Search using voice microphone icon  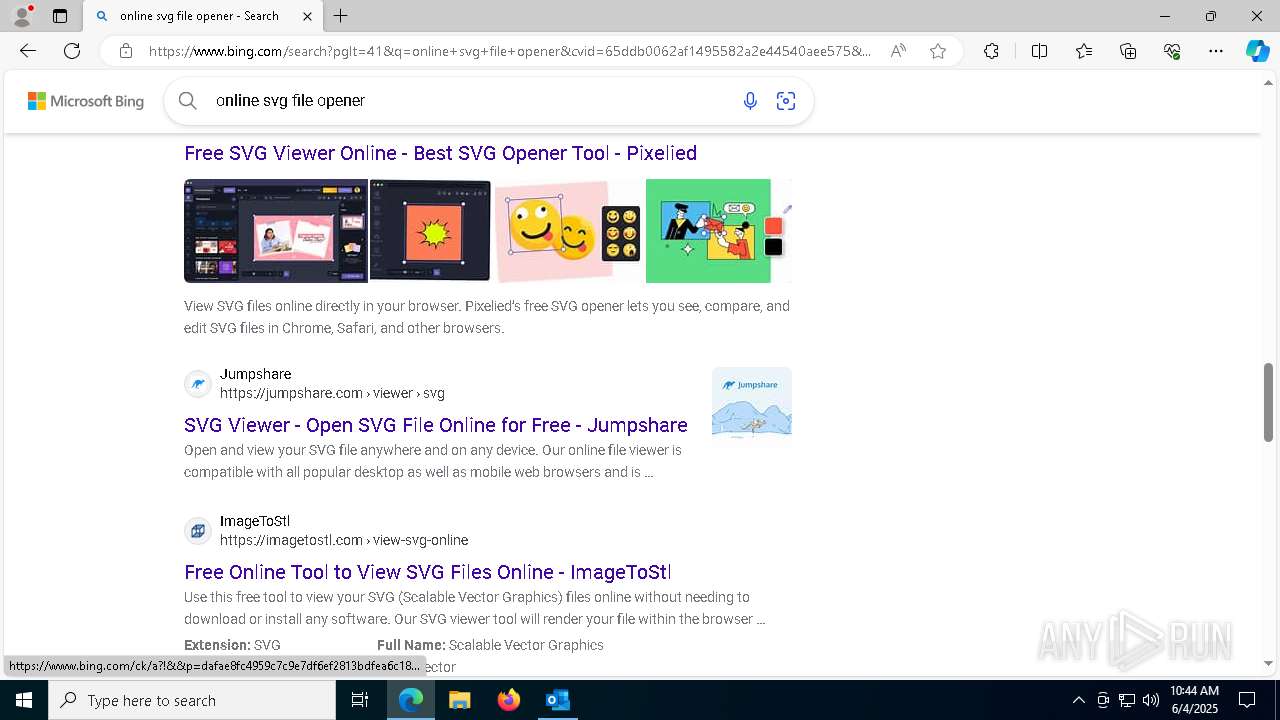pos(750,100)
